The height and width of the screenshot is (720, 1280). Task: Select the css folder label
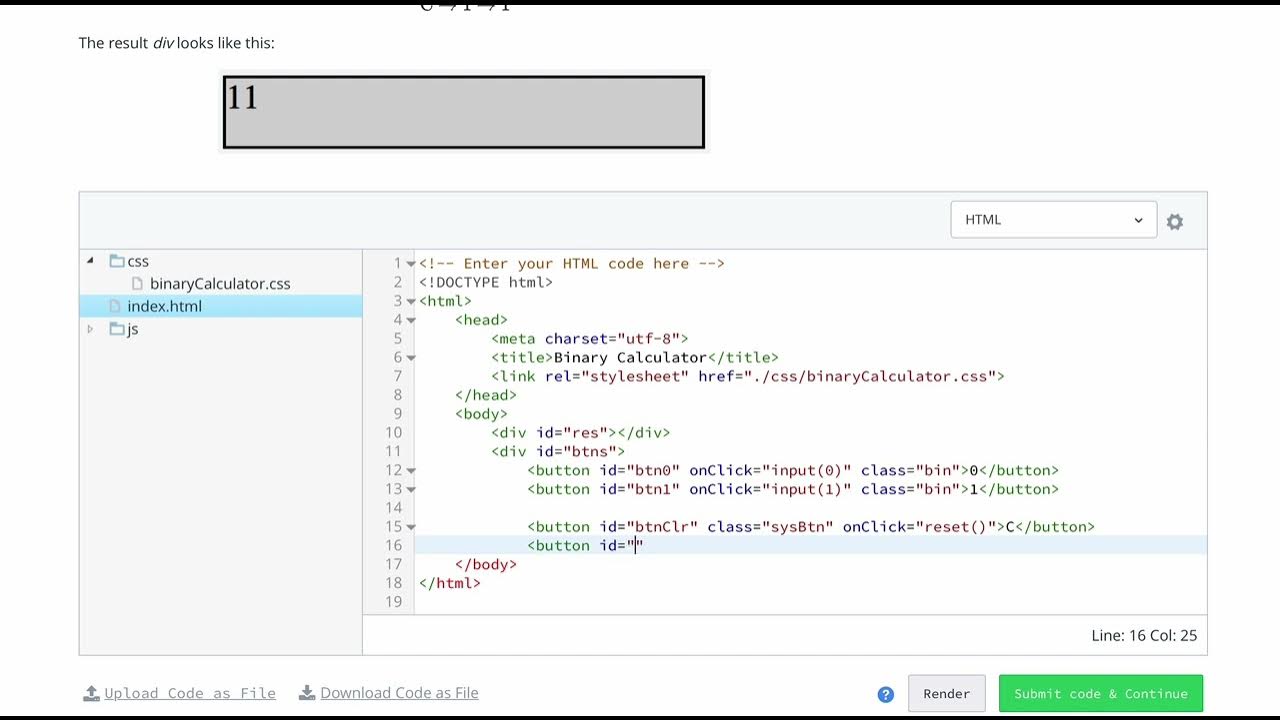coord(138,261)
